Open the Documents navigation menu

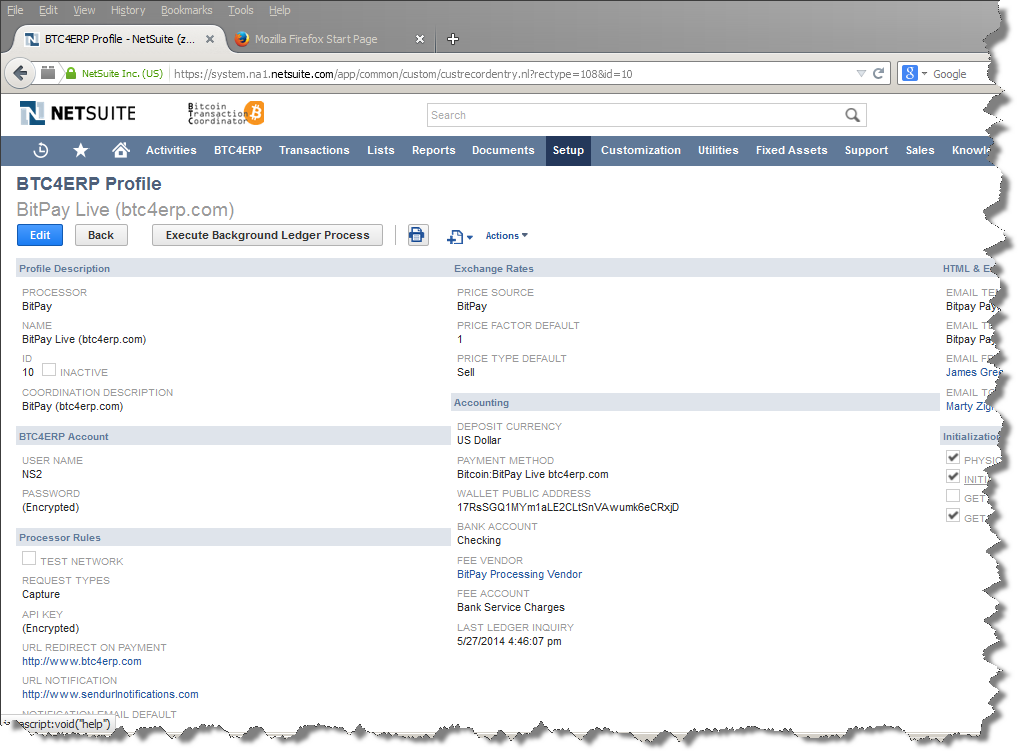point(503,151)
